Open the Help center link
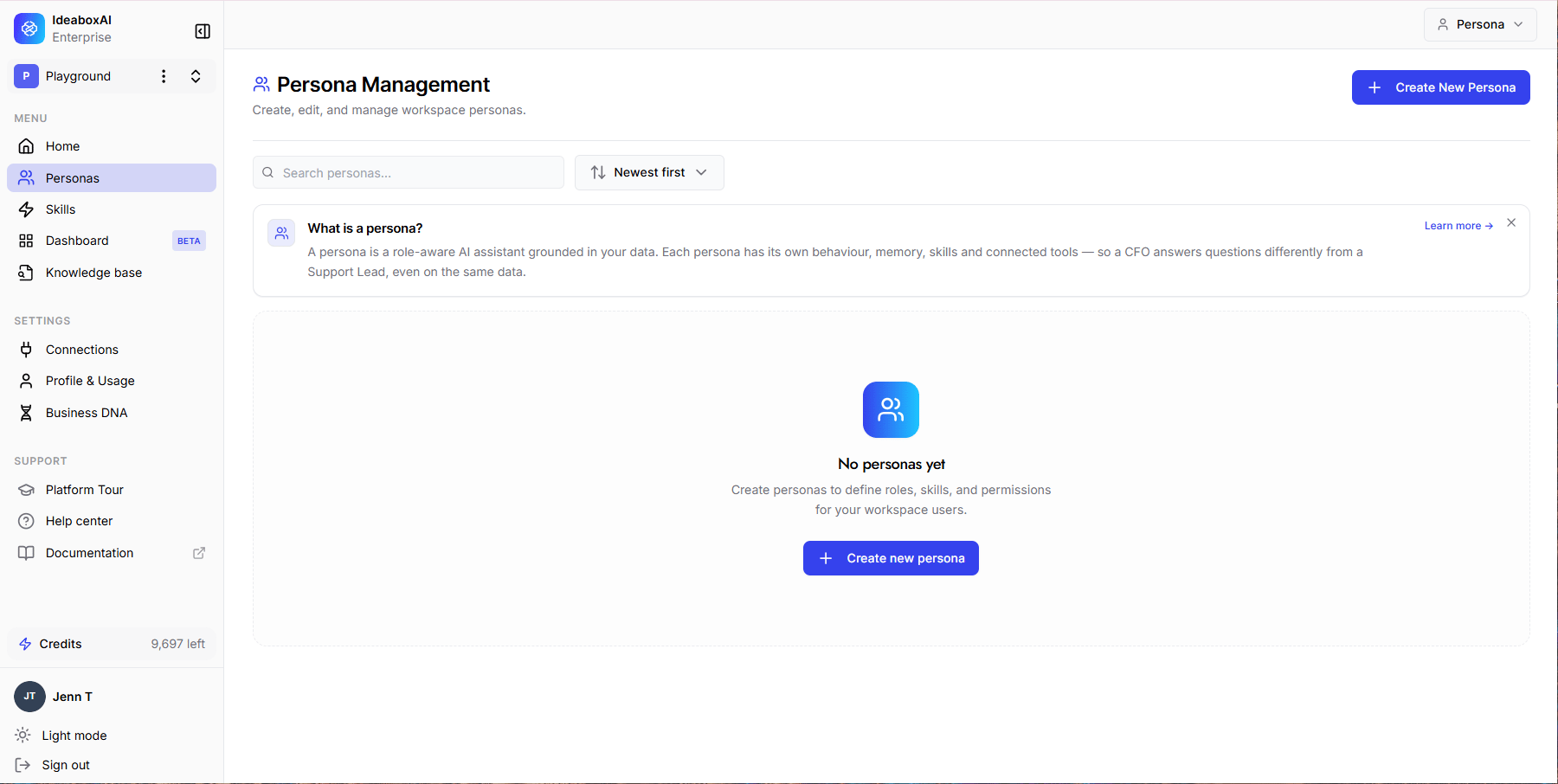The image size is (1558, 784). (112, 521)
